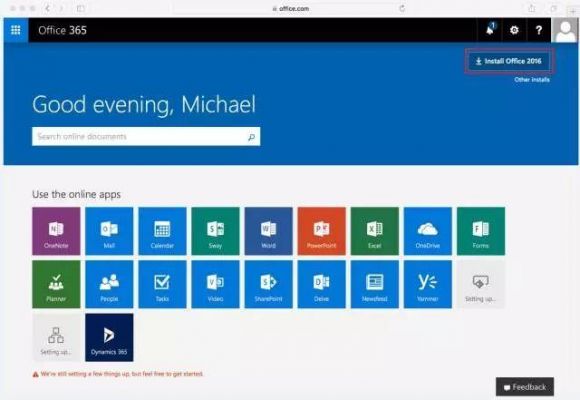Open the Yammer tile

[428, 284]
